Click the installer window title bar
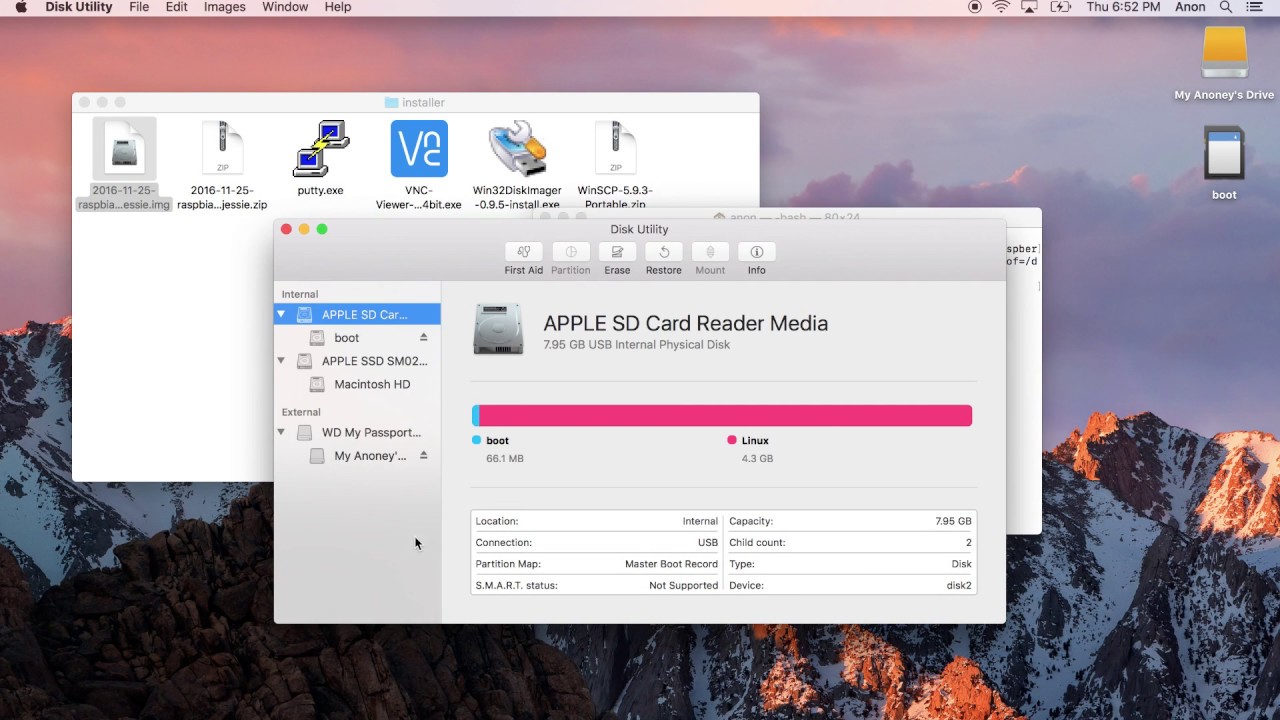Image resolution: width=1280 pixels, height=720 pixels. point(415,102)
